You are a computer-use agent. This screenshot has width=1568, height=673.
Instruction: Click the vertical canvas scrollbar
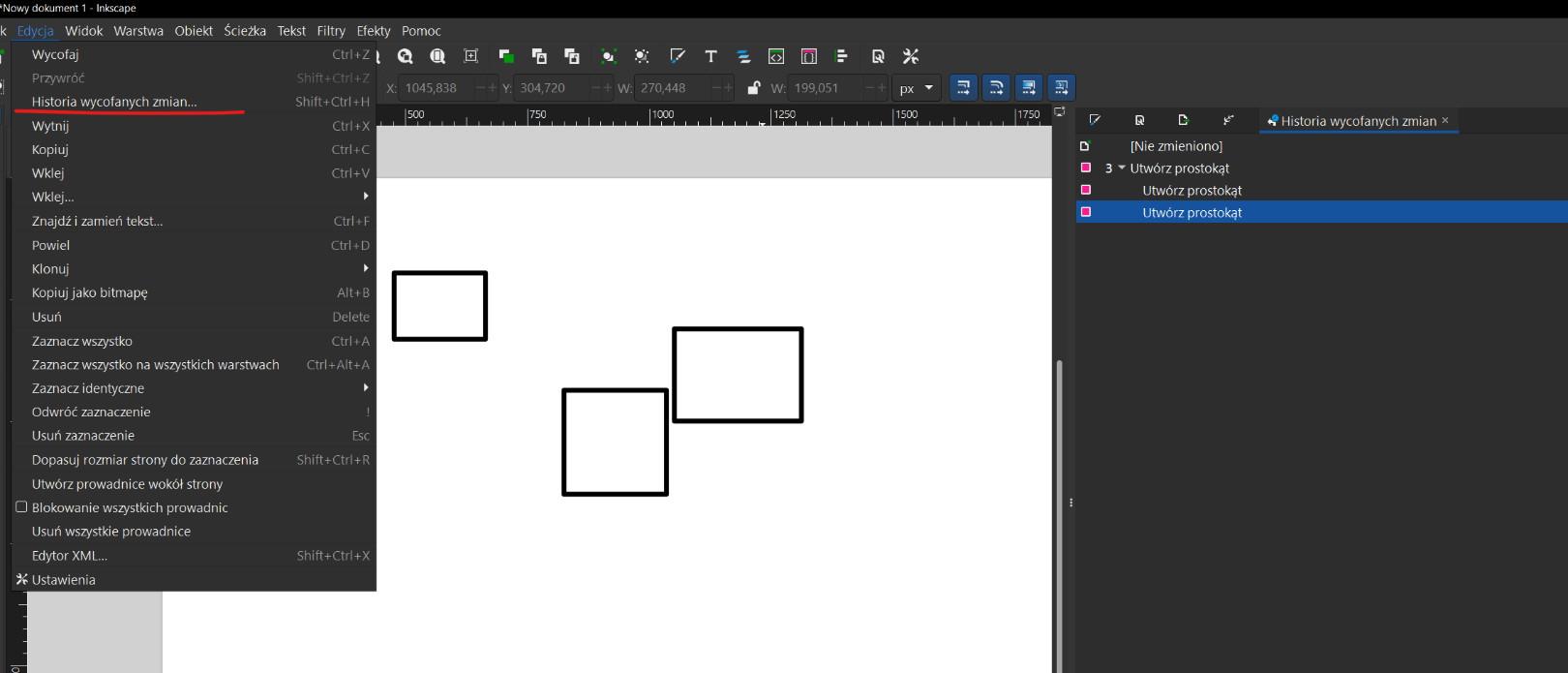1059,513
